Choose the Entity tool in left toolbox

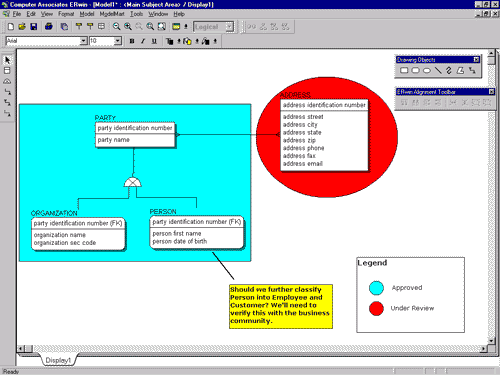click(x=7, y=71)
